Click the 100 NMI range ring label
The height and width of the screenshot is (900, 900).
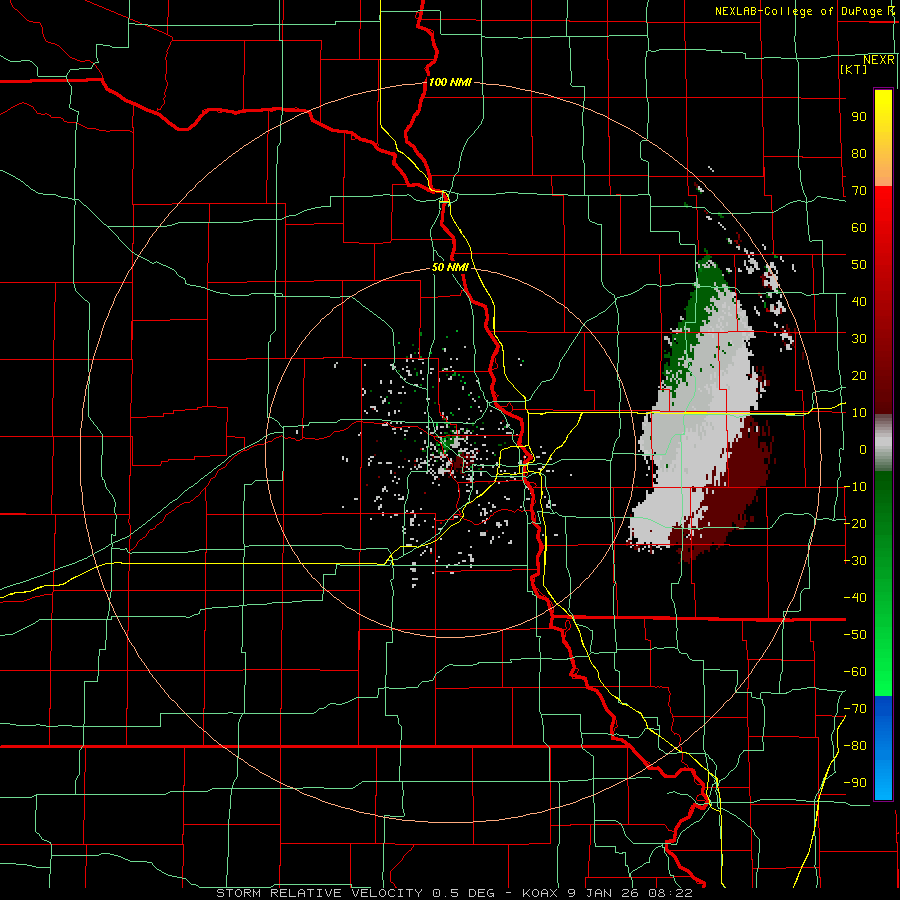pos(450,82)
